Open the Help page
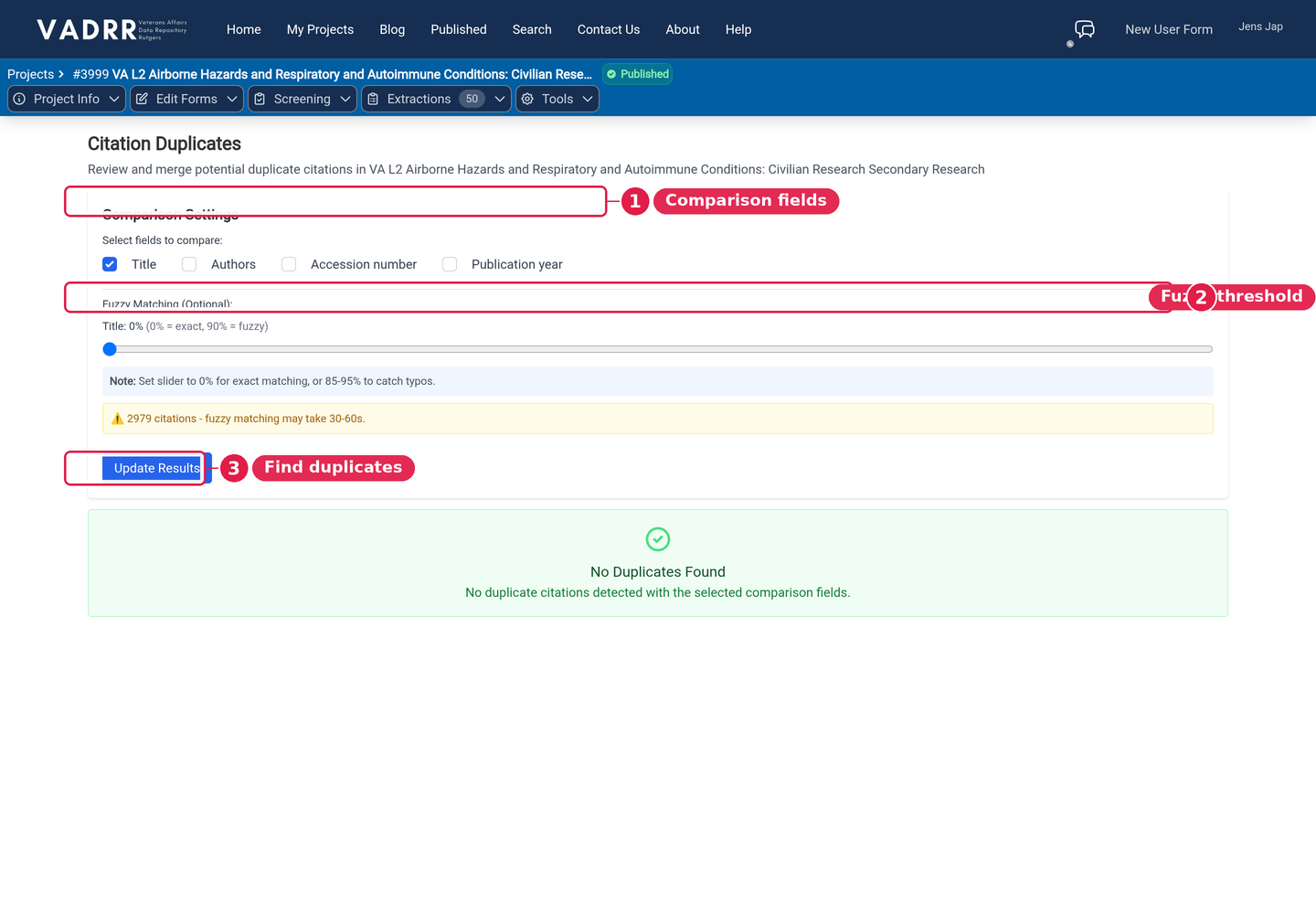 [x=738, y=29]
